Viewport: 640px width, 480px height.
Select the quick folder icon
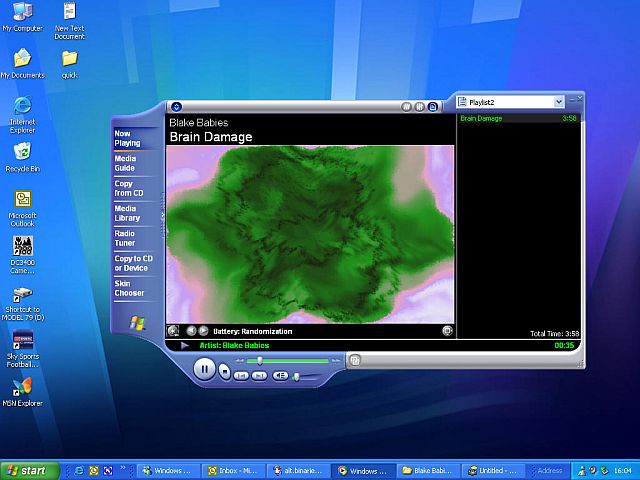click(x=69, y=64)
